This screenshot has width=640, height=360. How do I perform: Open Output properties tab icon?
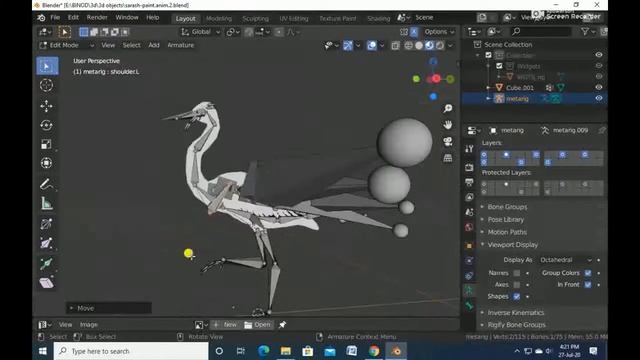(x=469, y=182)
